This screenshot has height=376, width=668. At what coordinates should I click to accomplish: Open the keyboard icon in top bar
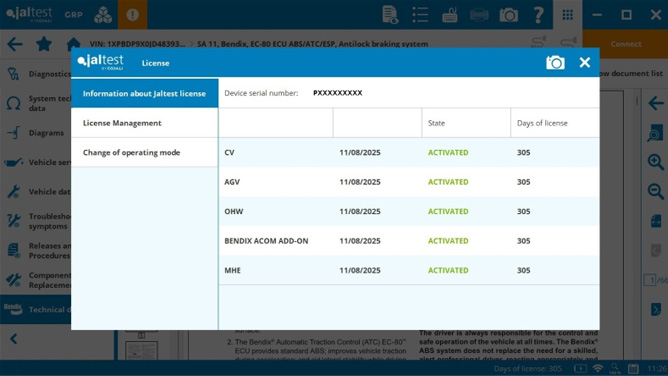[449, 15]
